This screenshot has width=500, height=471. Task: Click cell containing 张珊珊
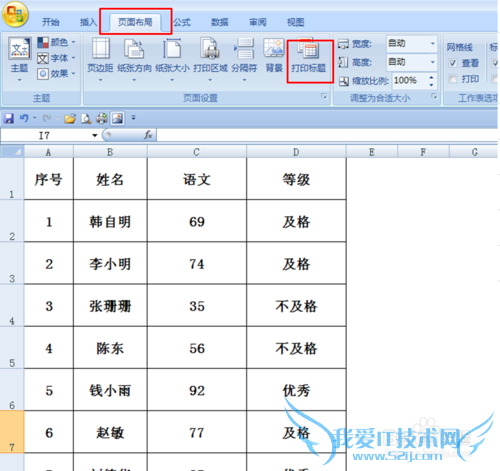click(110, 306)
